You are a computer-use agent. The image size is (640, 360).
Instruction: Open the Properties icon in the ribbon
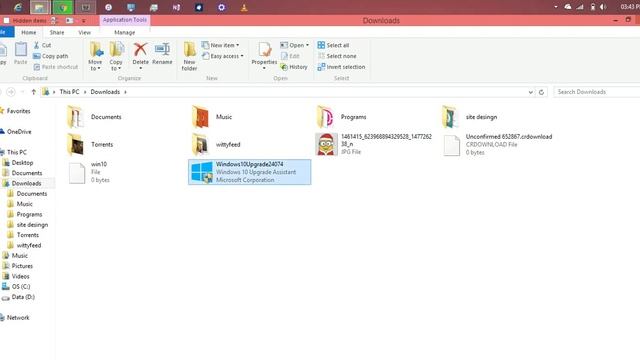[x=264, y=50]
